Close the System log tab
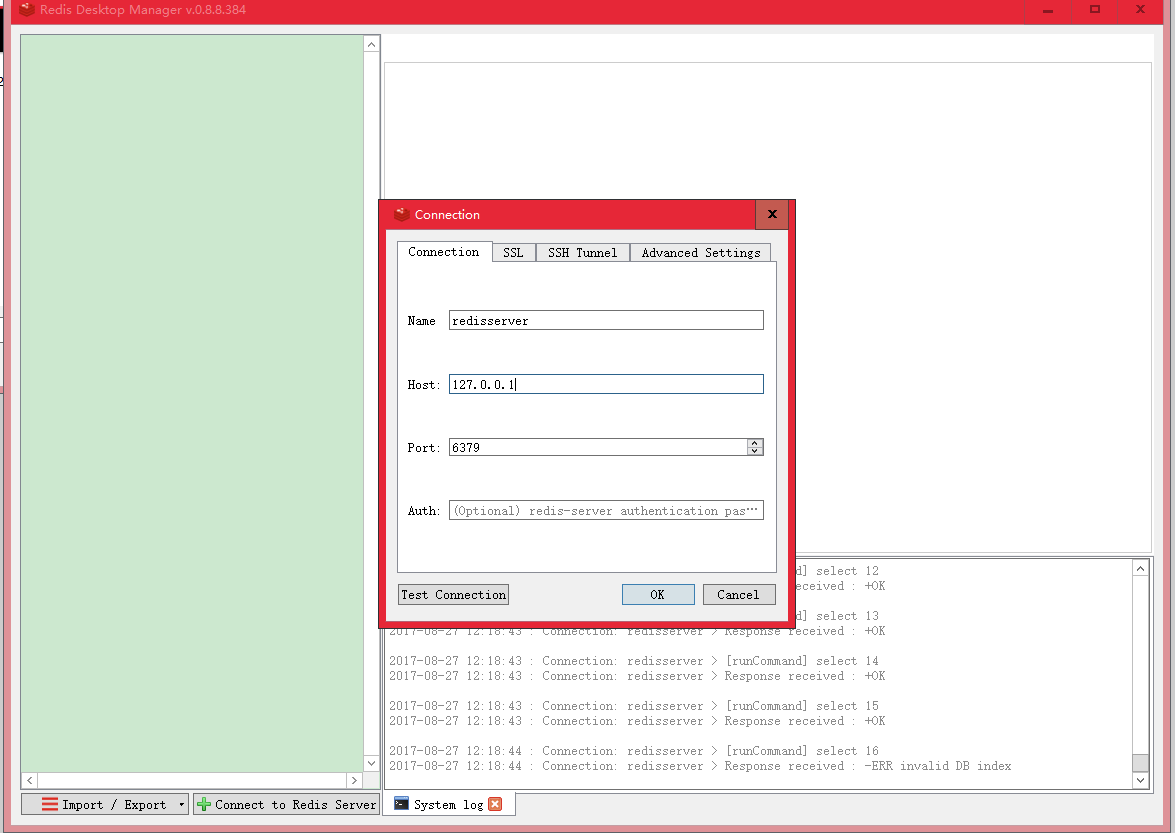The width and height of the screenshot is (1175, 833). pos(495,804)
